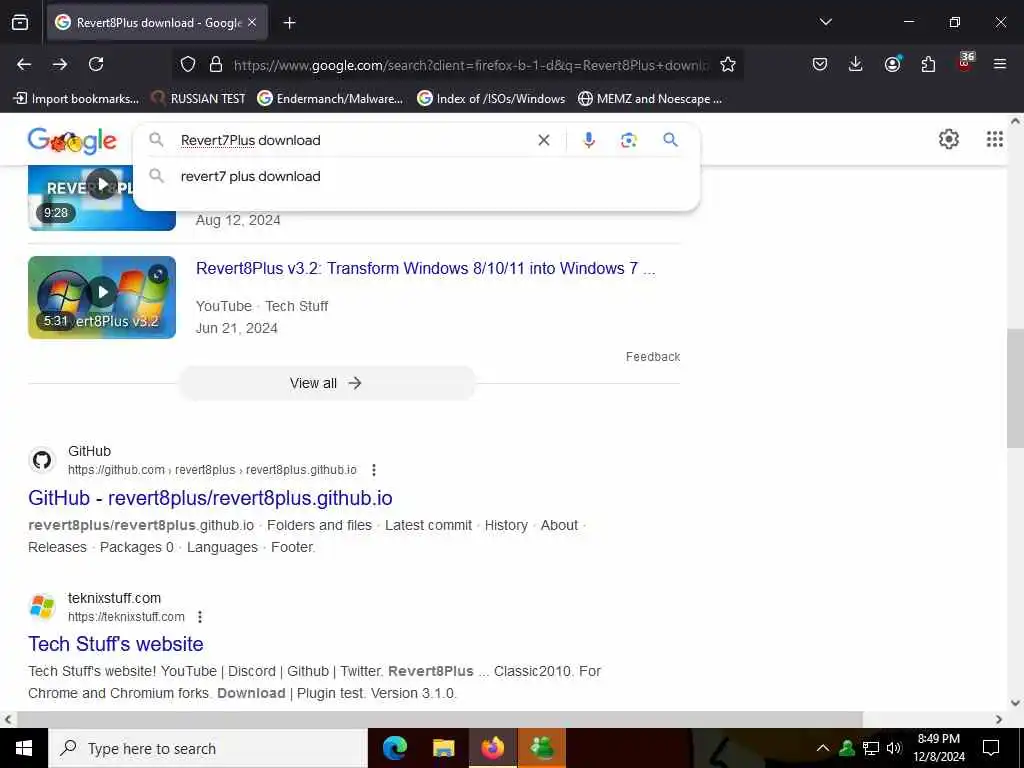The height and width of the screenshot is (768, 1024).
Task: Click the taskbar clock showing 8:49 PM
Action: (938, 748)
